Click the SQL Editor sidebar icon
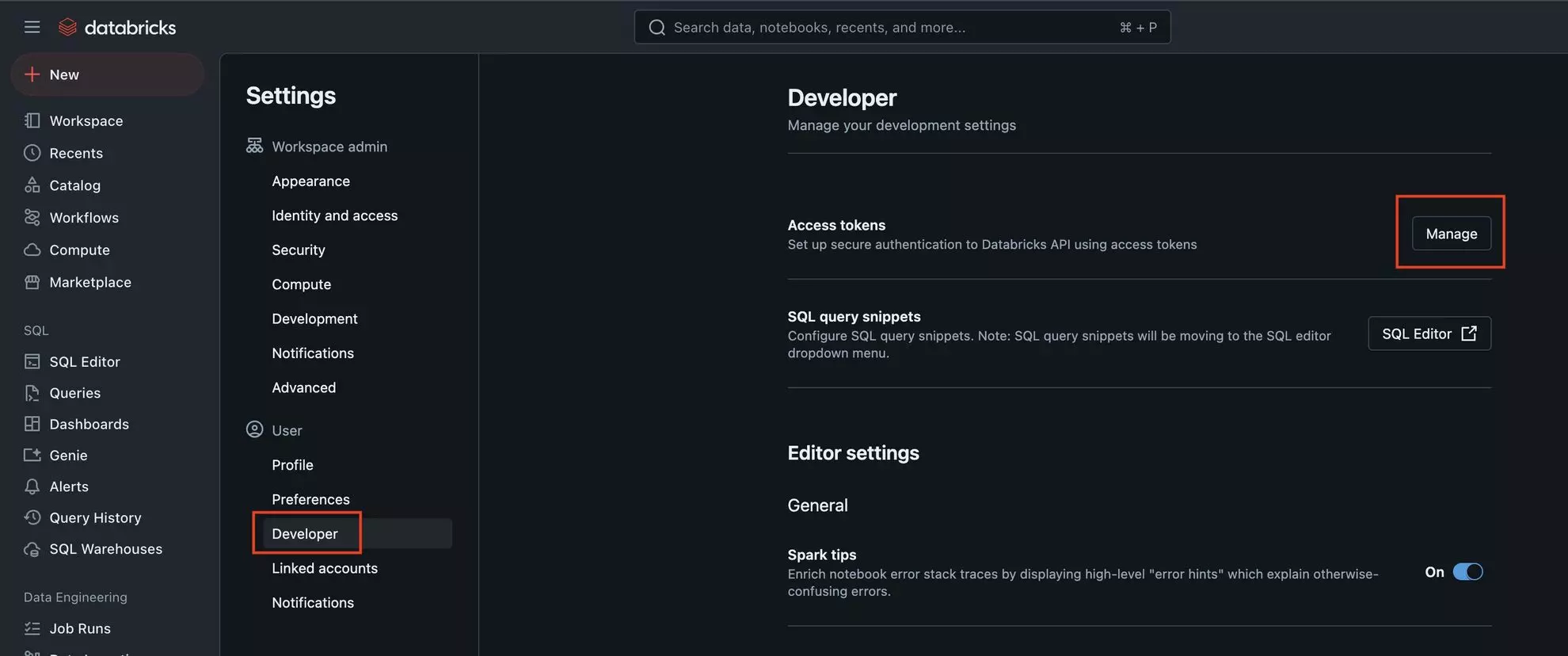This screenshot has height=656, width=1568. tap(32, 361)
